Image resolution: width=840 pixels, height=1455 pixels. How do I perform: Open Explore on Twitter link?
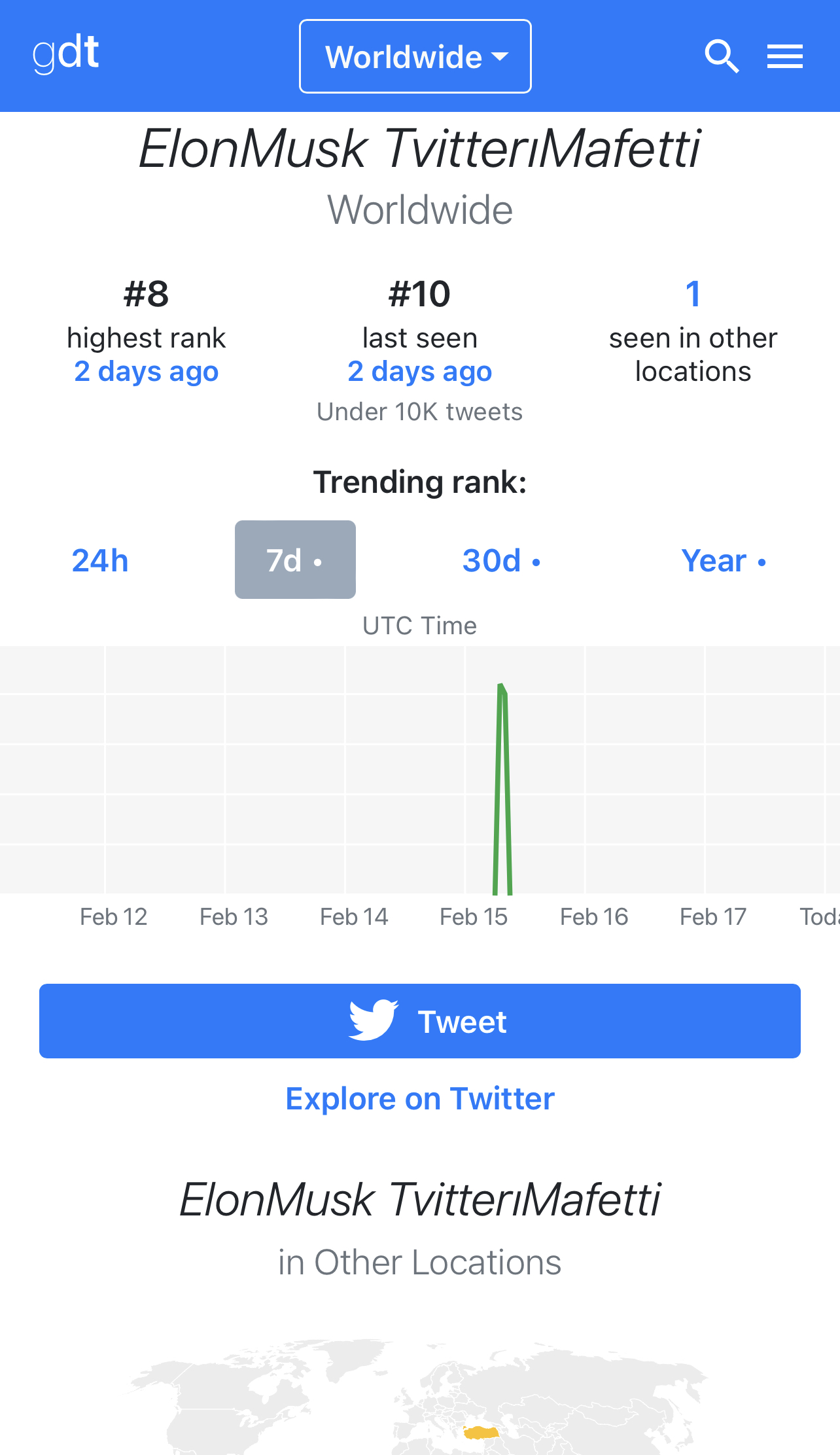[420, 1098]
